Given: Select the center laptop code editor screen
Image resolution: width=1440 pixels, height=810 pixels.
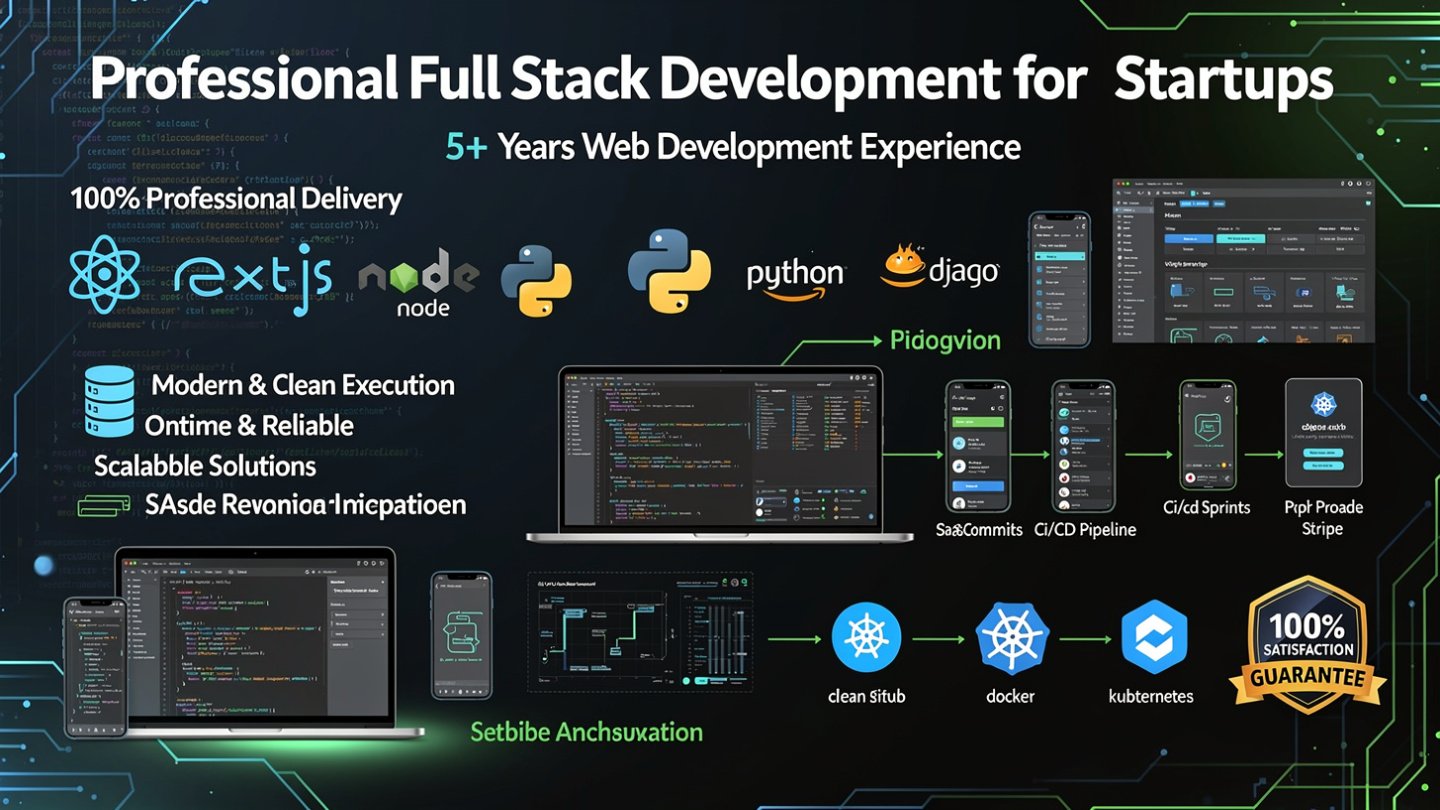Looking at the screenshot, I should (x=720, y=449).
